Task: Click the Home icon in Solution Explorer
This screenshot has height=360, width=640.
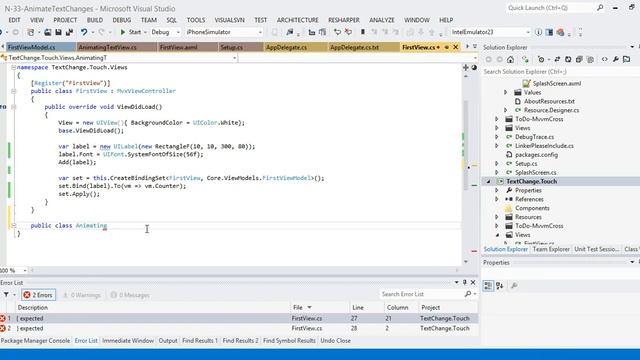Action: point(510,60)
